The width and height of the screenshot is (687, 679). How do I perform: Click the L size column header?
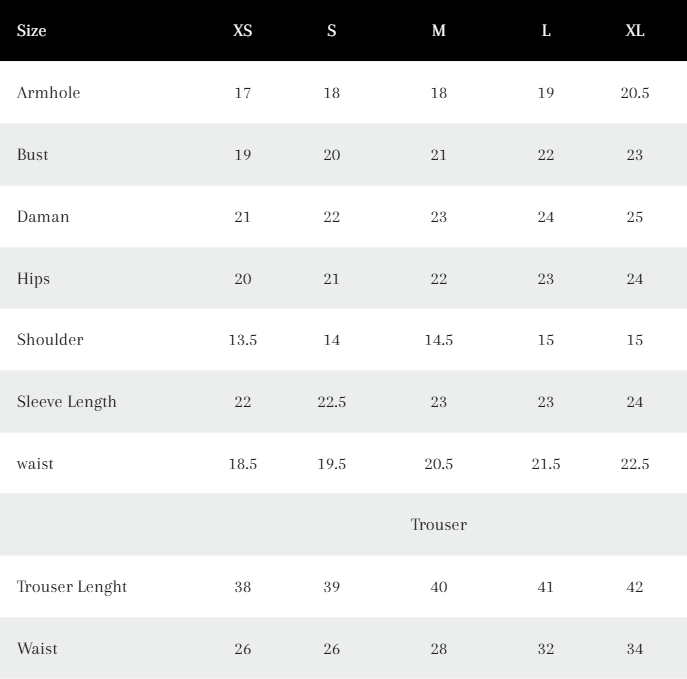[546, 31]
